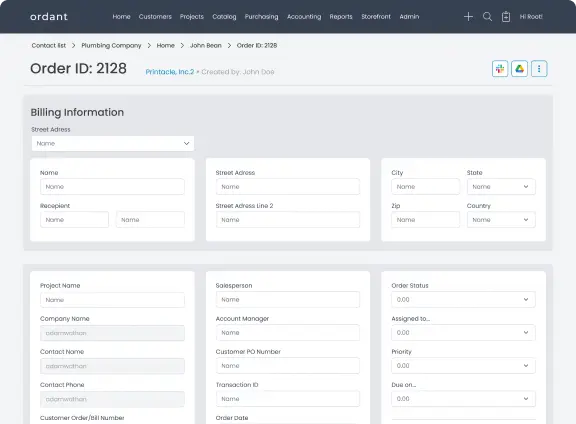The height and width of the screenshot is (424, 576).
Task: Click the Customer PO Number field
Action: point(288,366)
